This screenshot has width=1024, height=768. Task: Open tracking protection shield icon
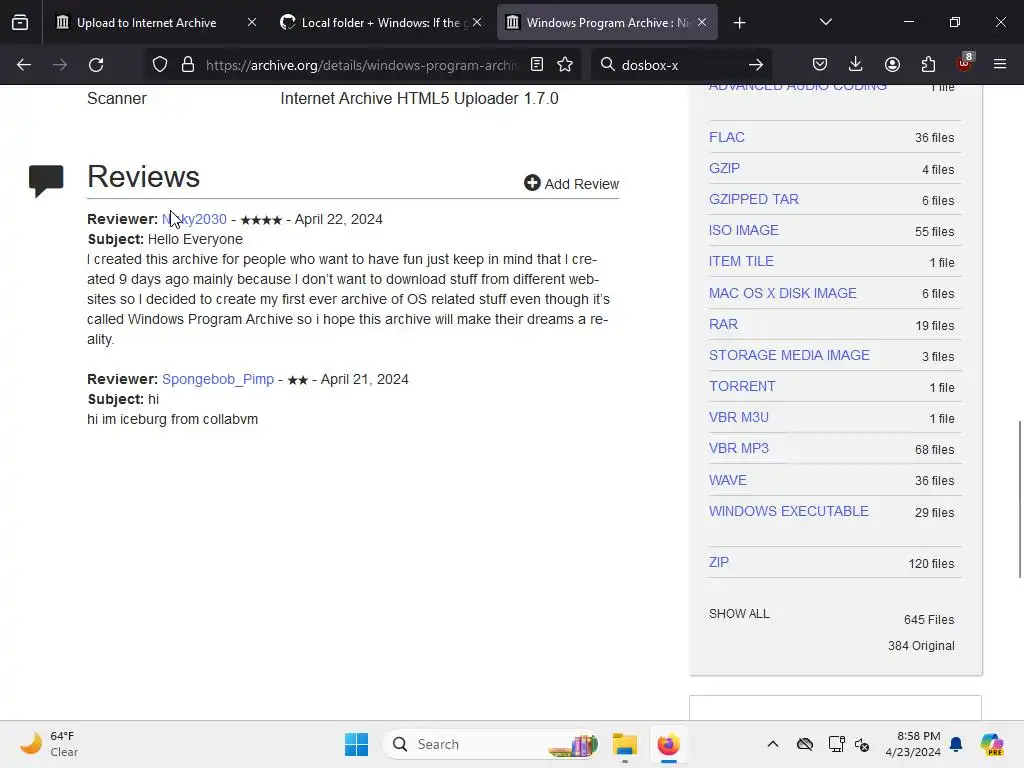pos(160,65)
